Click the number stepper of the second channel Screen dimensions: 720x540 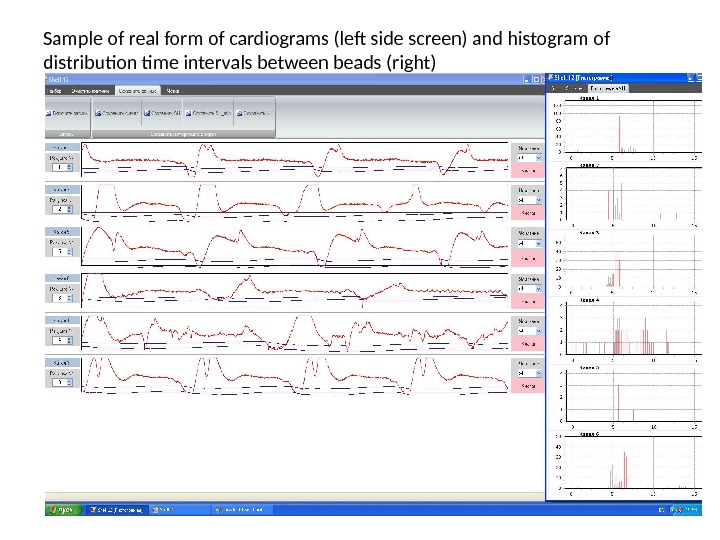coord(62,209)
